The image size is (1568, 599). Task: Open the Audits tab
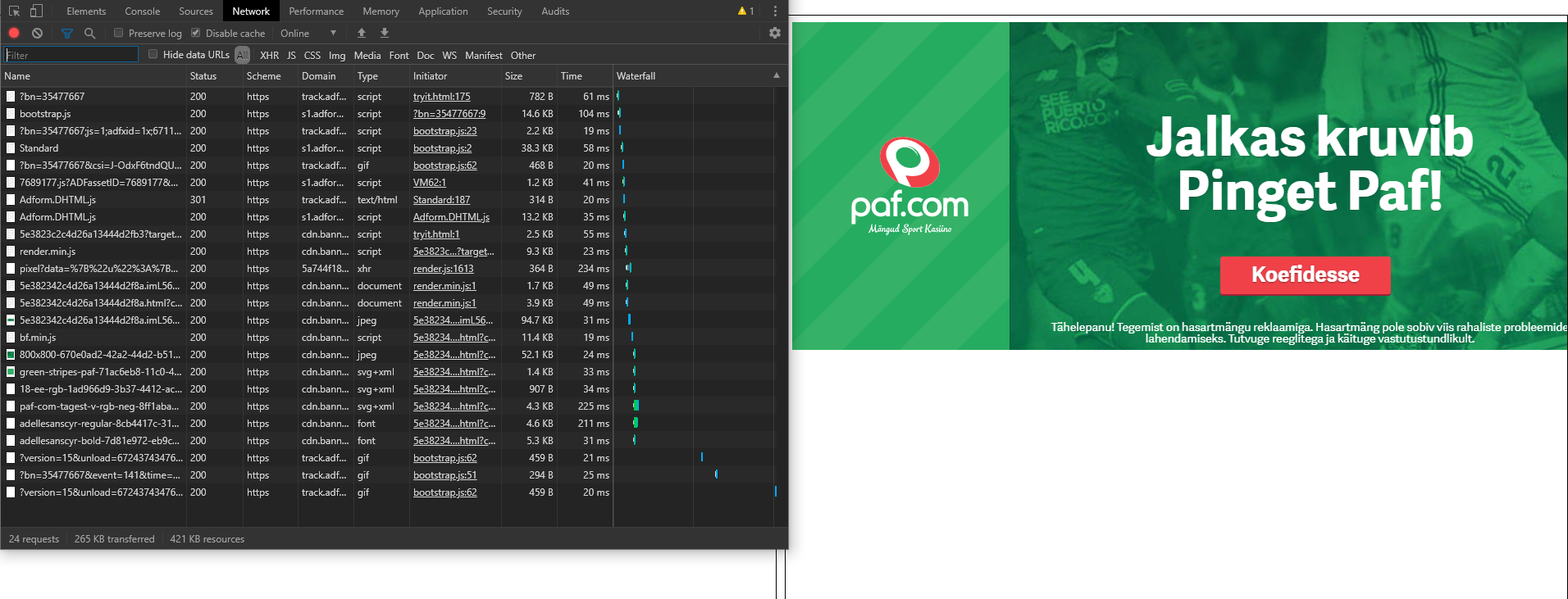555,11
